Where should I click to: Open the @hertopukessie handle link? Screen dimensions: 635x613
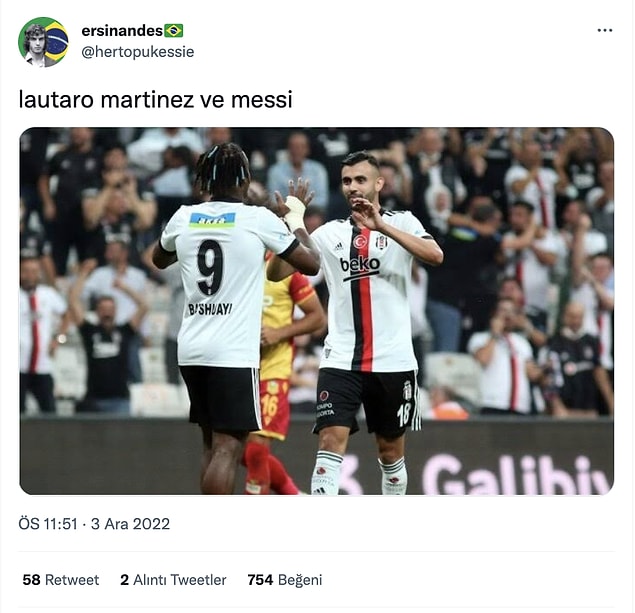click(x=138, y=52)
